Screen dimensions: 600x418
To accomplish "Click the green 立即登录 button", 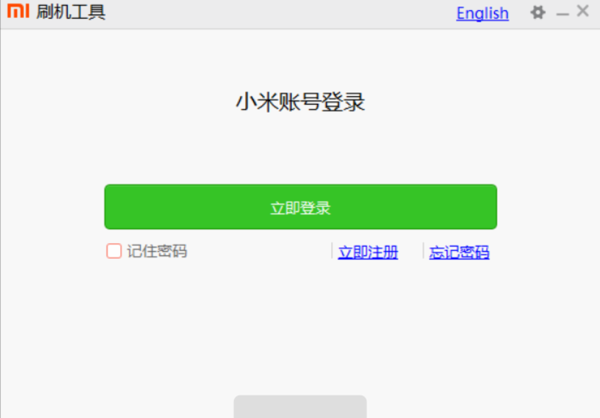I will 300,207.
